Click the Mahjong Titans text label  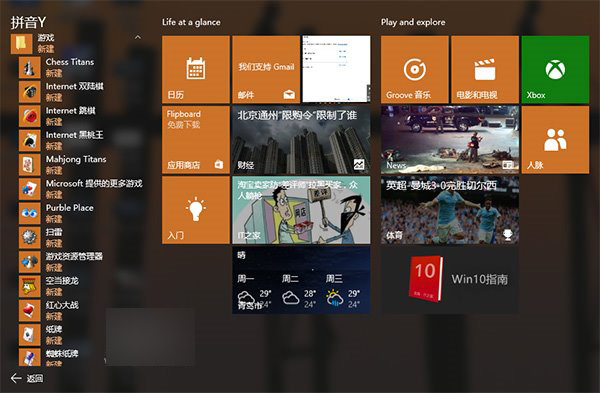click(76, 159)
